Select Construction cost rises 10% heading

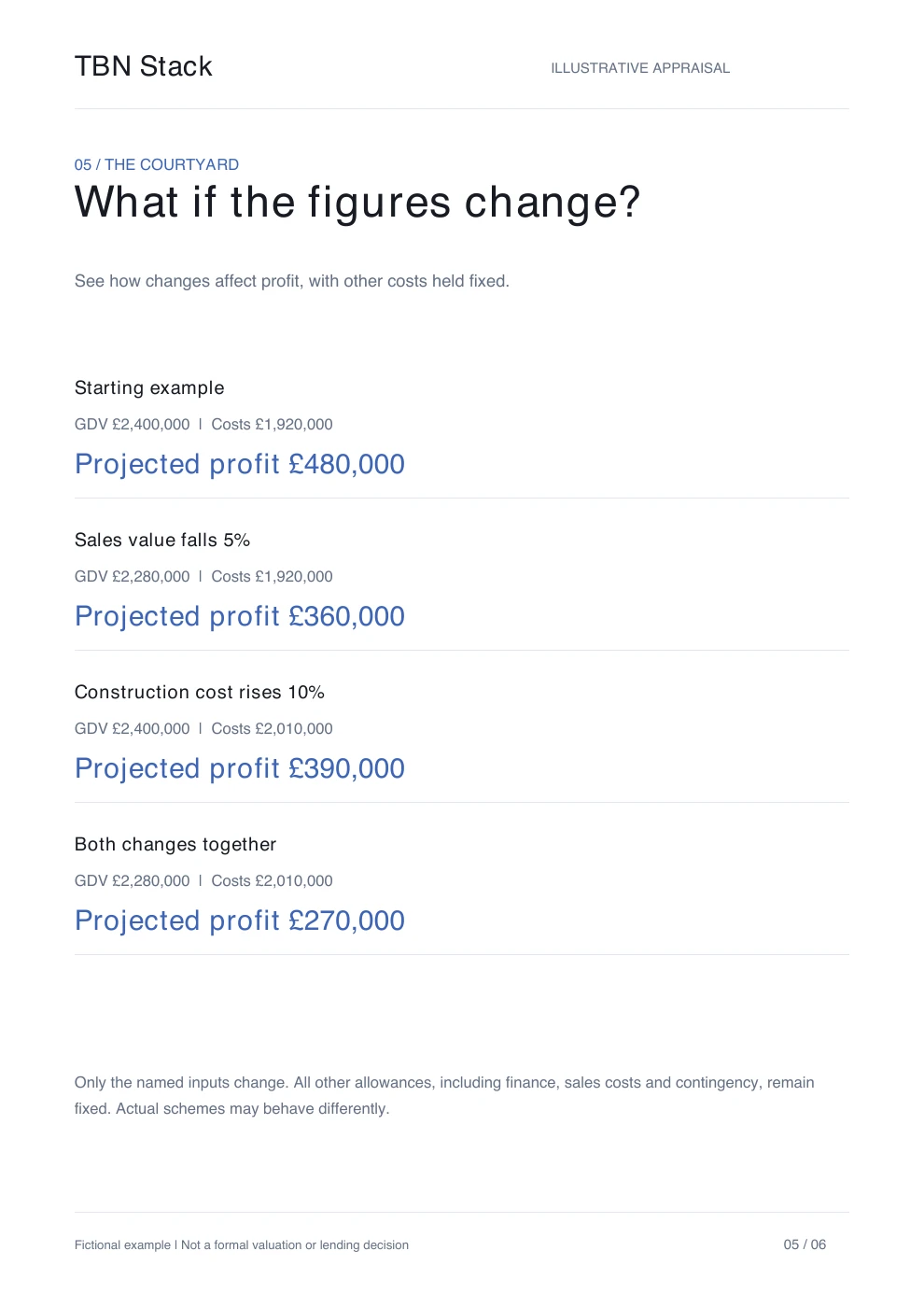point(200,692)
